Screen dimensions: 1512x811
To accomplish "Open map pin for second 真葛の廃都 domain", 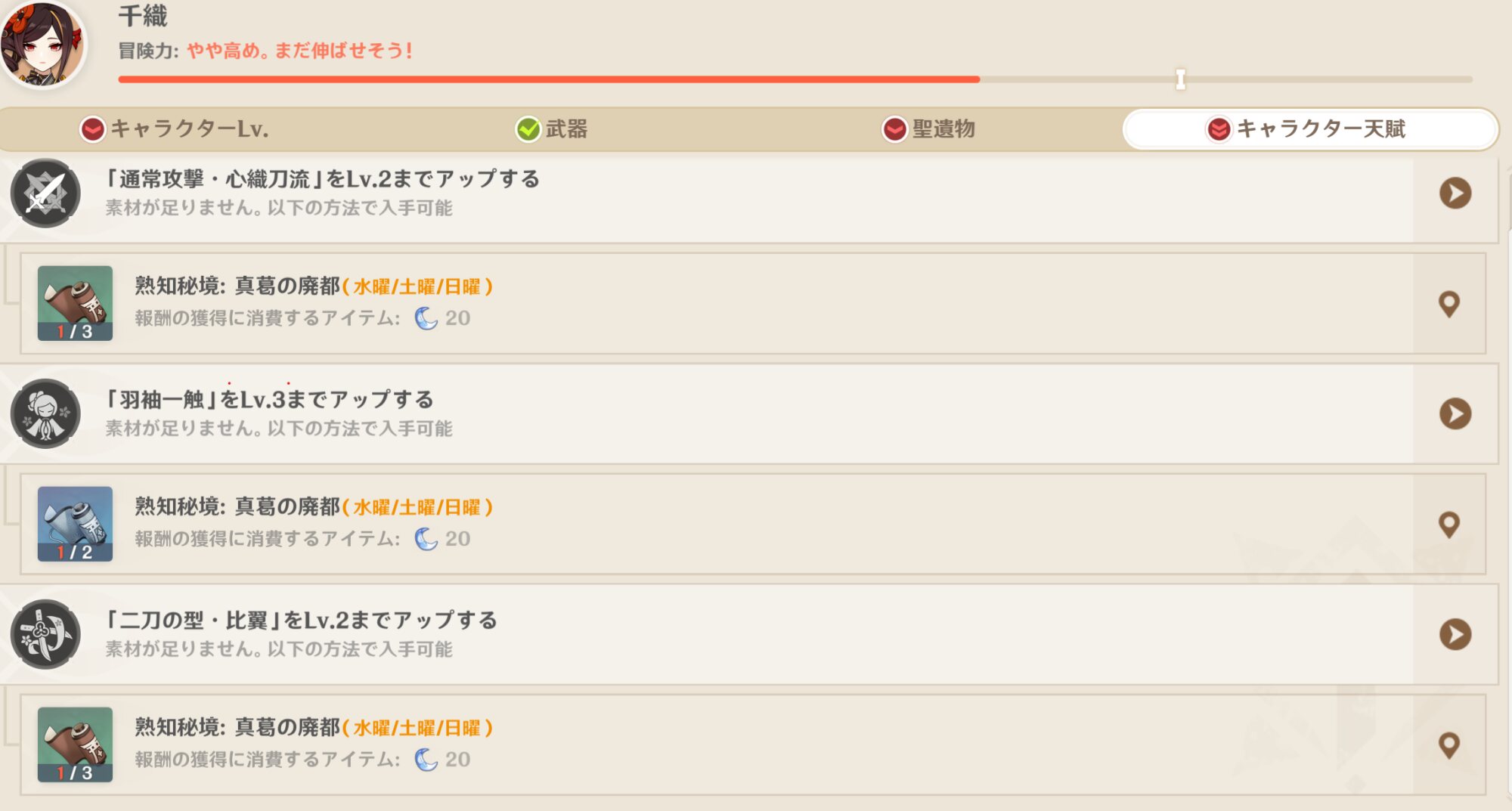I will (x=1448, y=525).
